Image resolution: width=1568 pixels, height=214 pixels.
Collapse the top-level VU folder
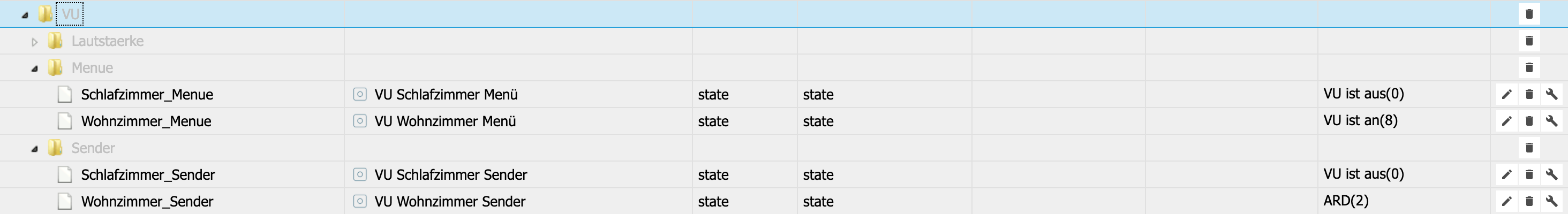25,15
